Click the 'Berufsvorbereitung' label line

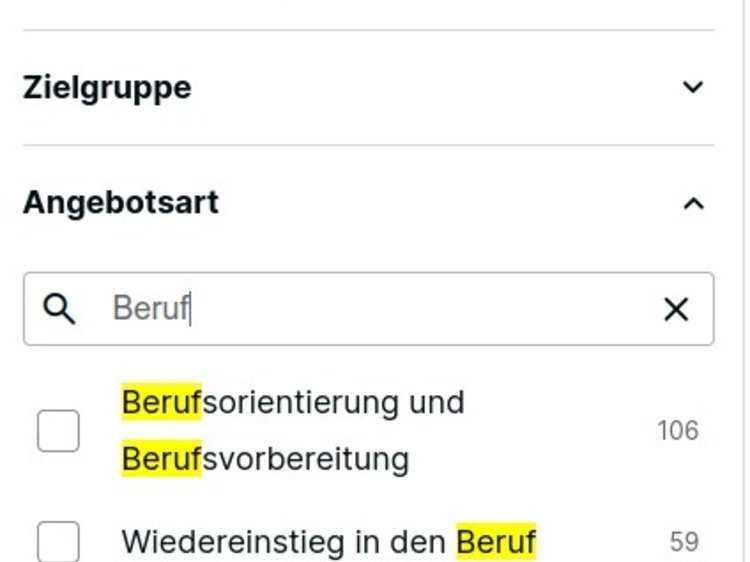pos(265,459)
